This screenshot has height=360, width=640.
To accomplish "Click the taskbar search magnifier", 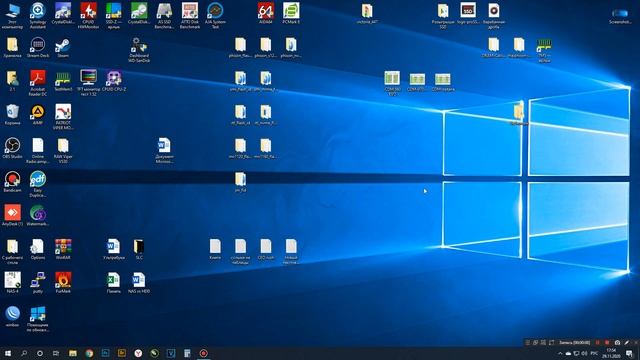I will point(24,353).
